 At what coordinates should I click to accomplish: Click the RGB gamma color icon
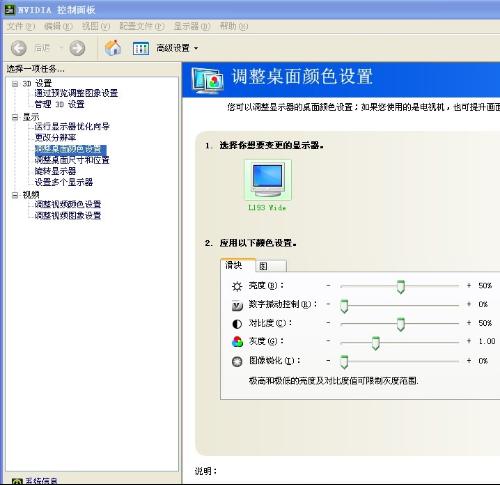237,342
